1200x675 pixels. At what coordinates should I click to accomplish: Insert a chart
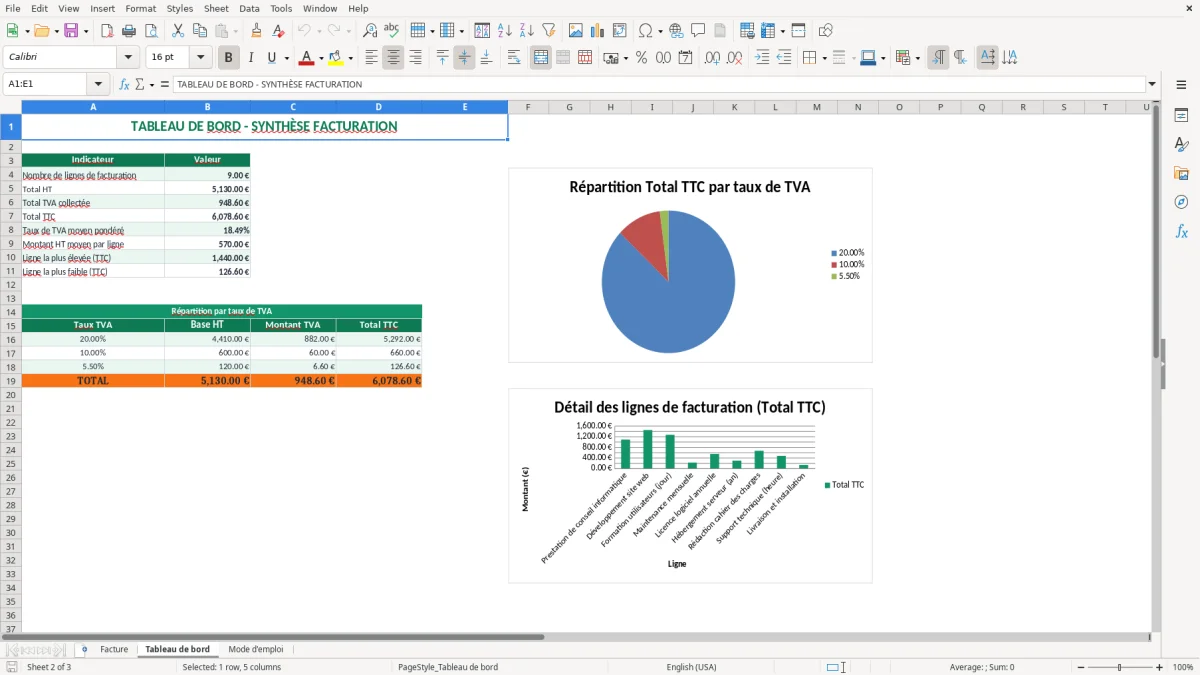click(x=598, y=31)
